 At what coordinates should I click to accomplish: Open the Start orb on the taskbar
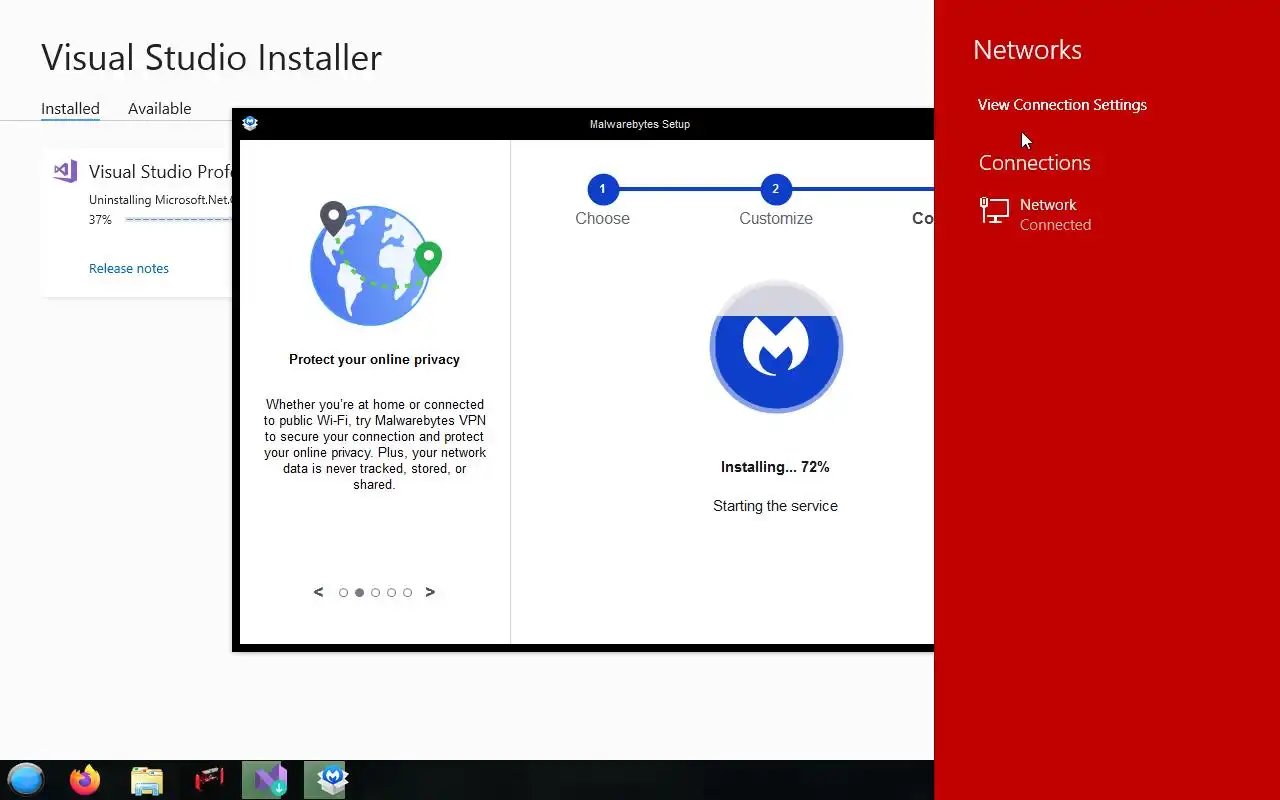pos(26,779)
